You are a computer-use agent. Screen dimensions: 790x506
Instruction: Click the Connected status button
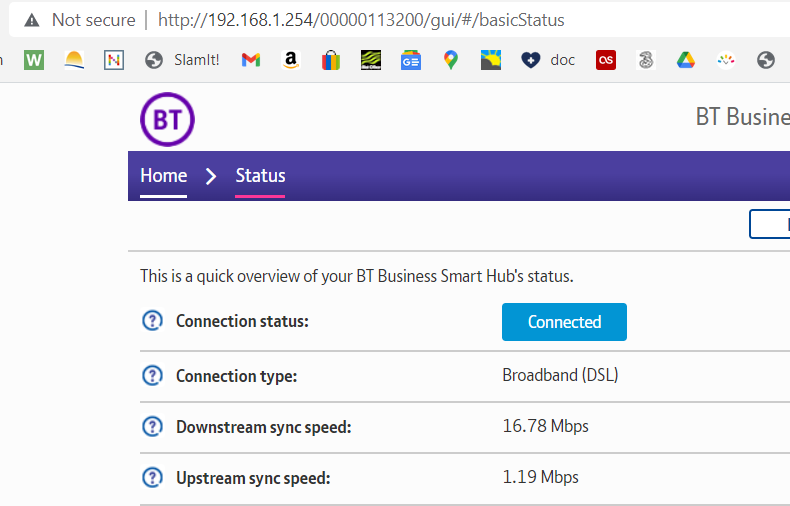(564, 322)
